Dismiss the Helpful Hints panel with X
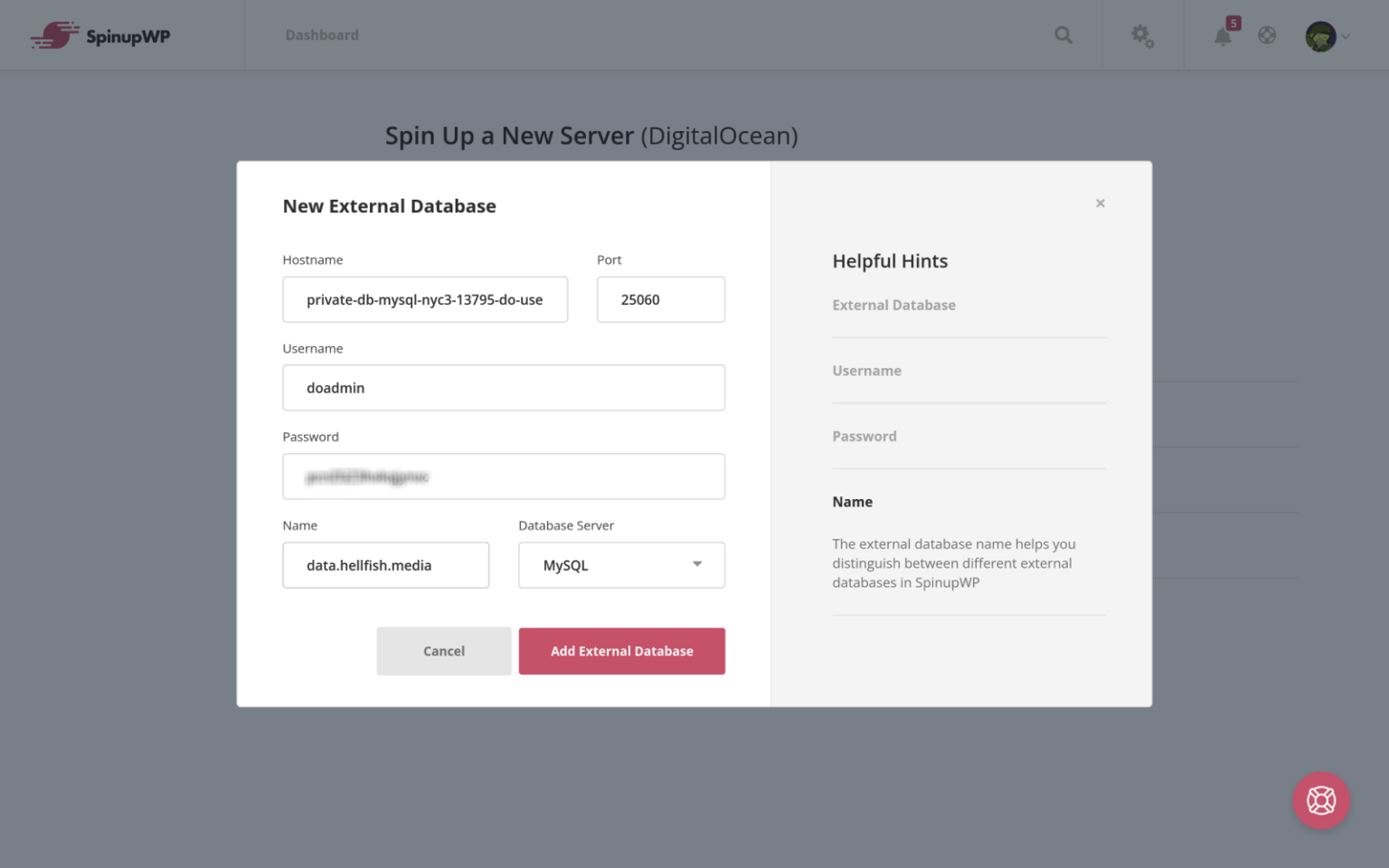The image size is (1389, 868). [x=1100, y=203]
